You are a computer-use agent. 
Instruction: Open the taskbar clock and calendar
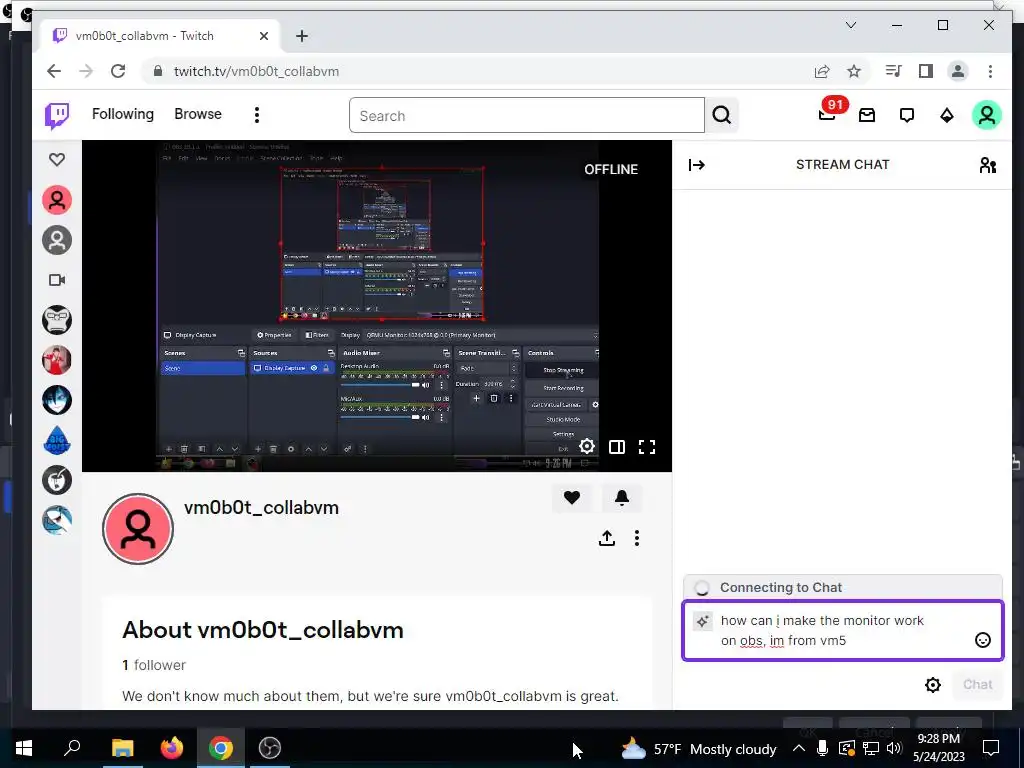click(938, 748)
